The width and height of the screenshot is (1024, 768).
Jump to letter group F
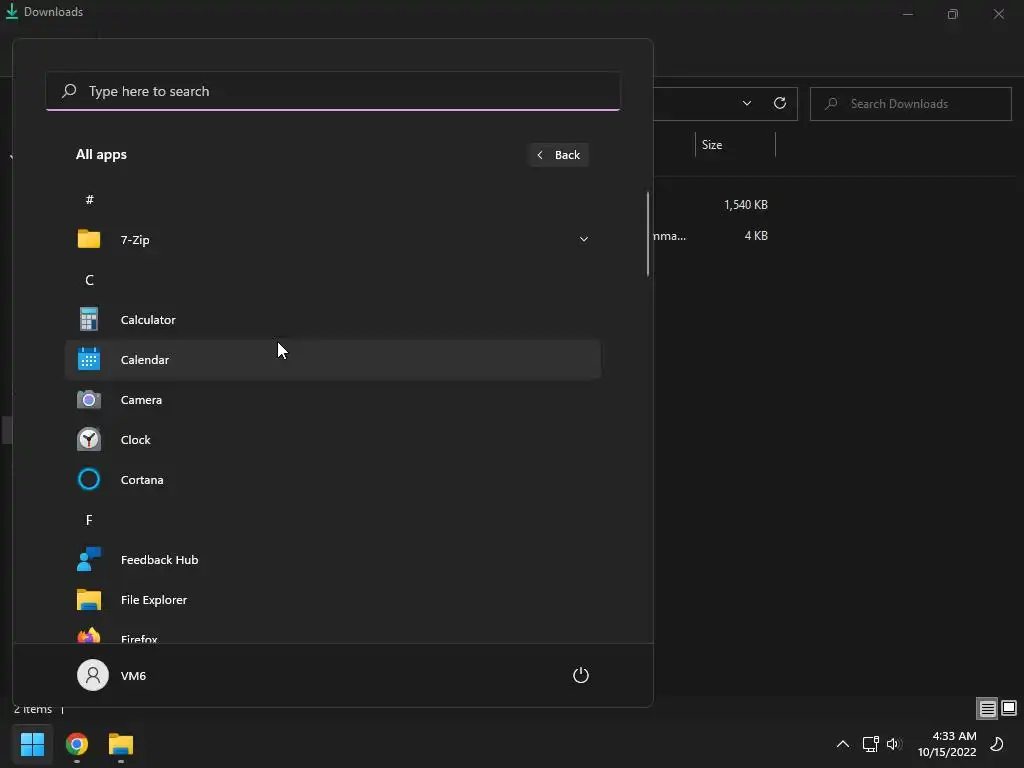(x=89, y=520)
